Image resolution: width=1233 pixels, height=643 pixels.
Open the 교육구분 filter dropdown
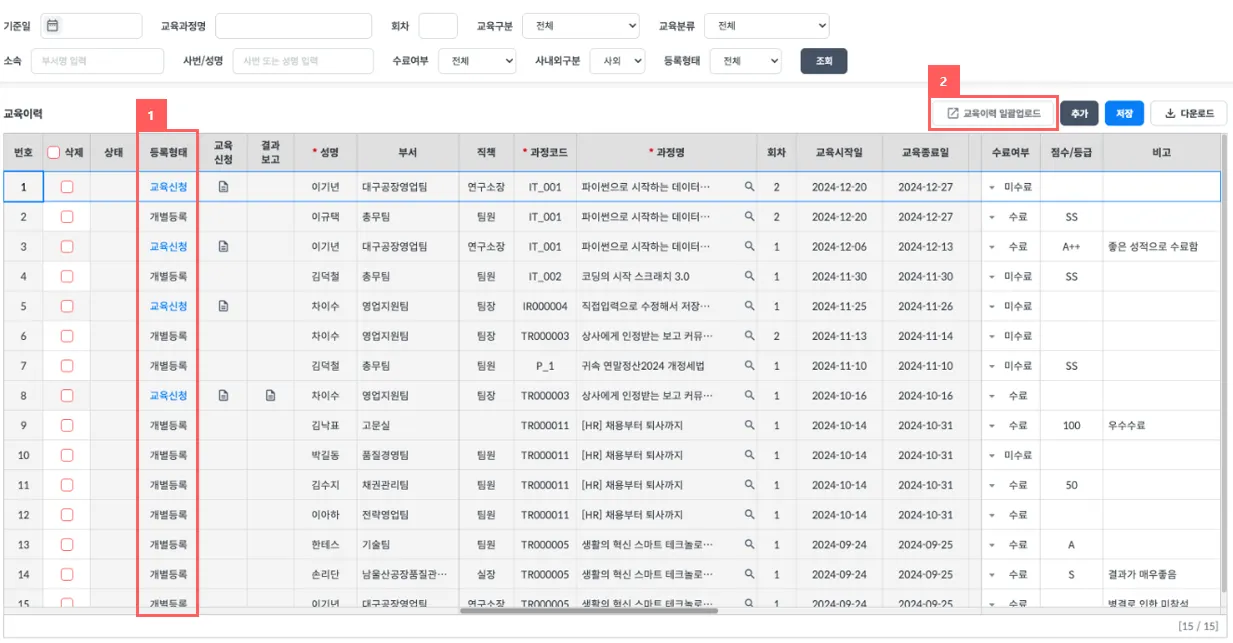pos(581,25)
